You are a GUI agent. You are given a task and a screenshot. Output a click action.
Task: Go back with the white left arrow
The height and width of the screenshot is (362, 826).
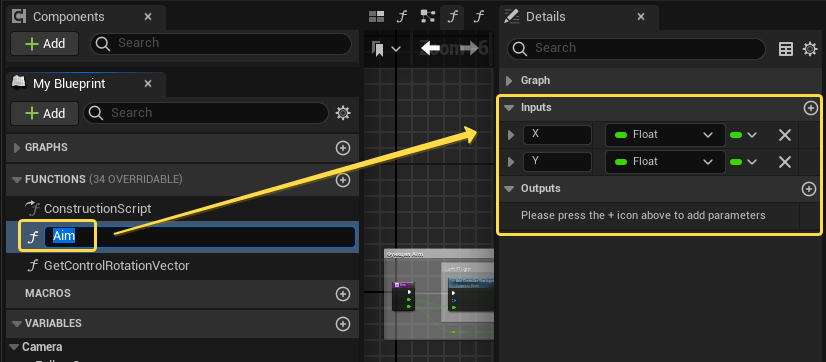tap(430, 48)
